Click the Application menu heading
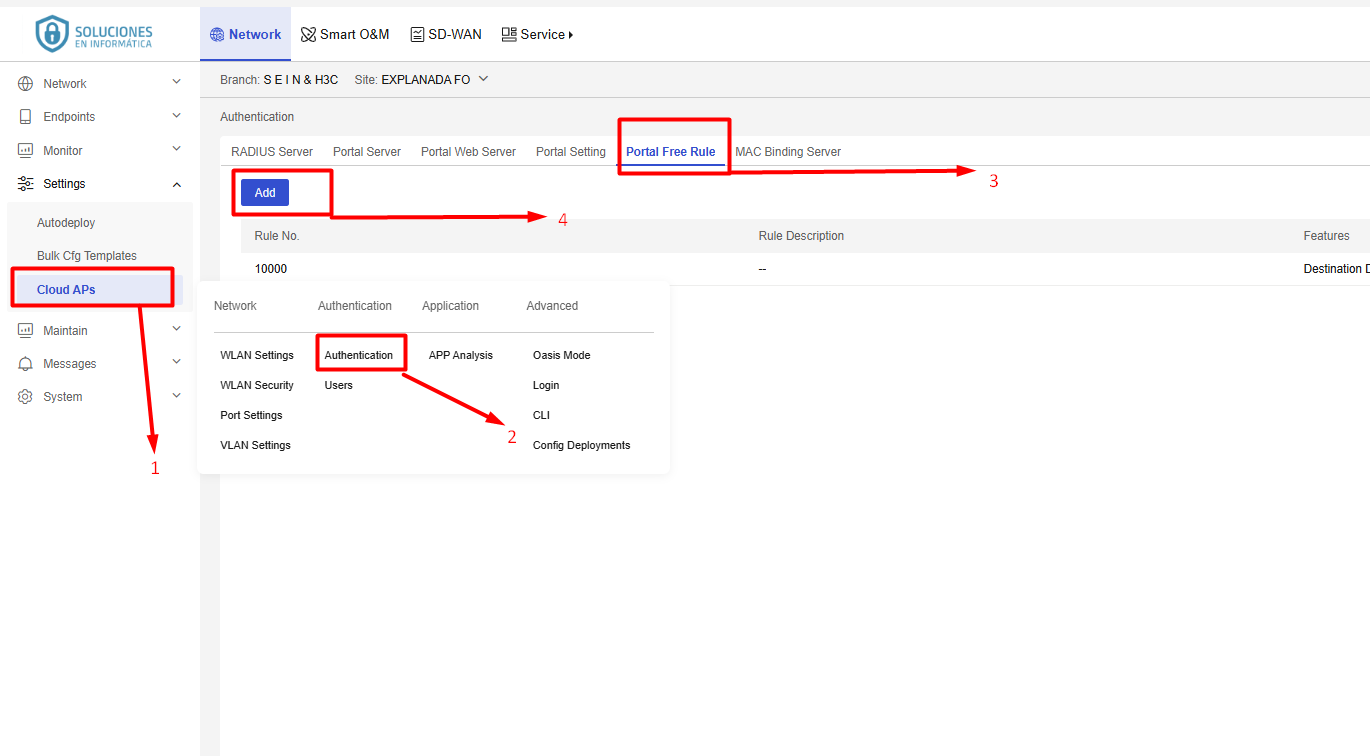The width and height of the screenshot is (1370, 756). click(x=450, y=306)
